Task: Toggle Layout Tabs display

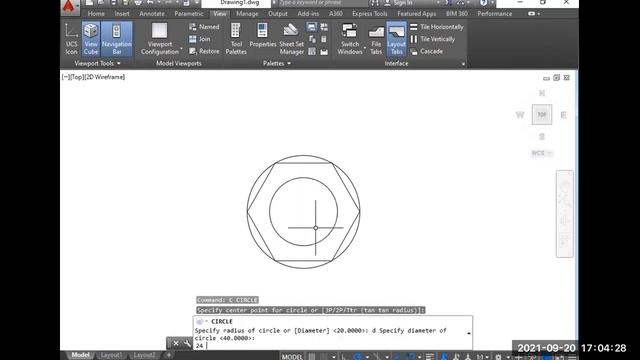Action: coord(396,39)
